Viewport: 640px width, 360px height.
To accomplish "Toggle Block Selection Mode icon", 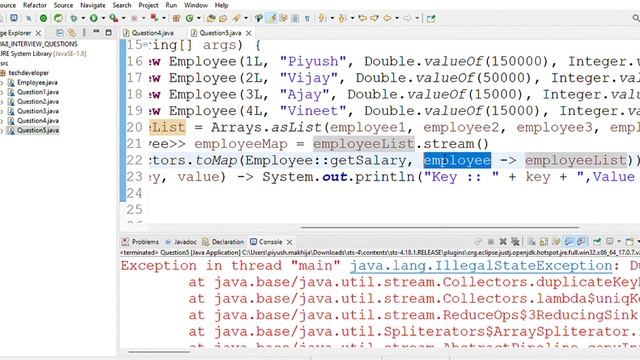I will (x=295, y=18).
